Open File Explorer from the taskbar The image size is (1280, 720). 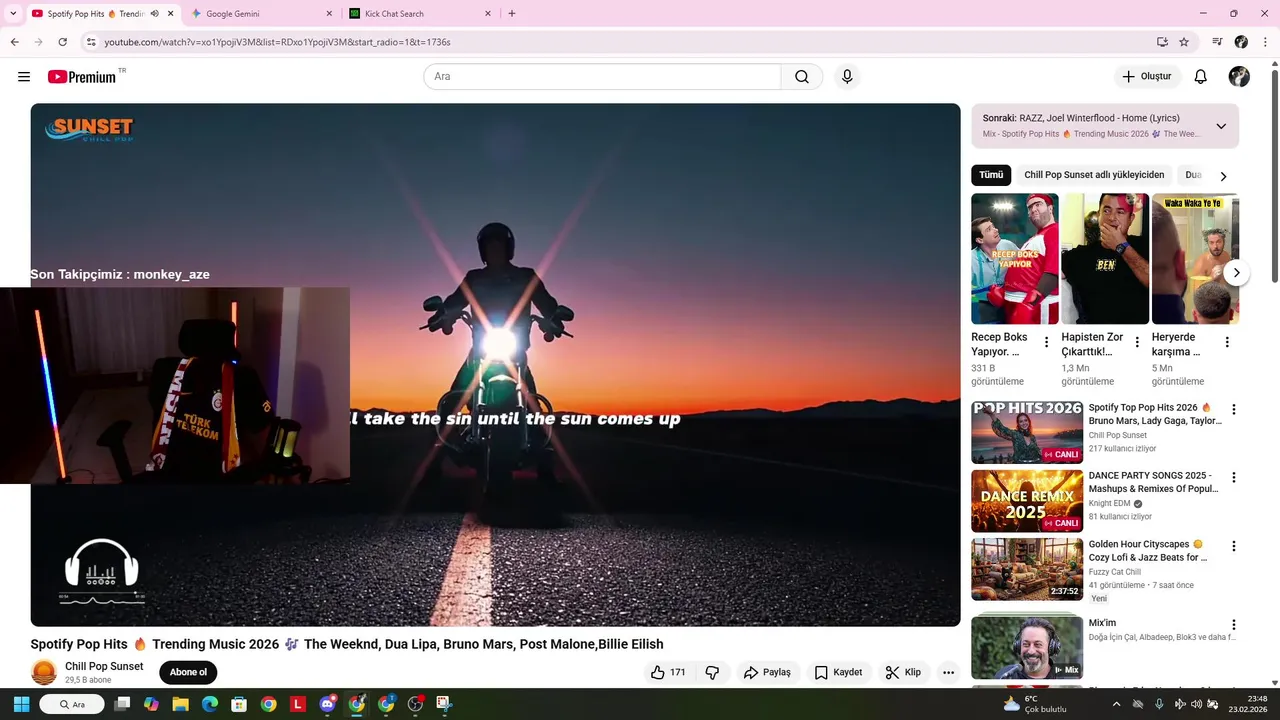click(181, 704)
